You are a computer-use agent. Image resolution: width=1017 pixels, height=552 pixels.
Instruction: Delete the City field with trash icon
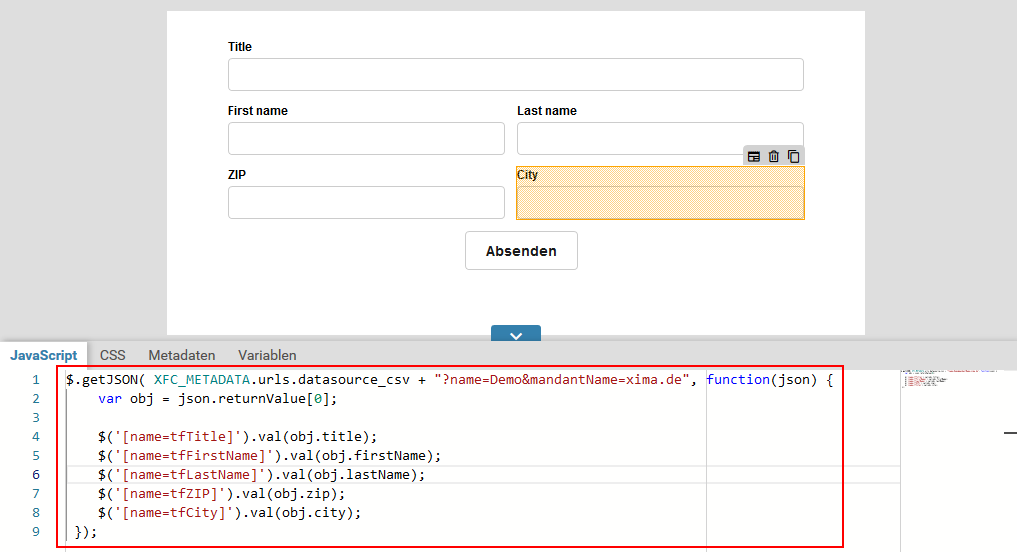(774, 157)
